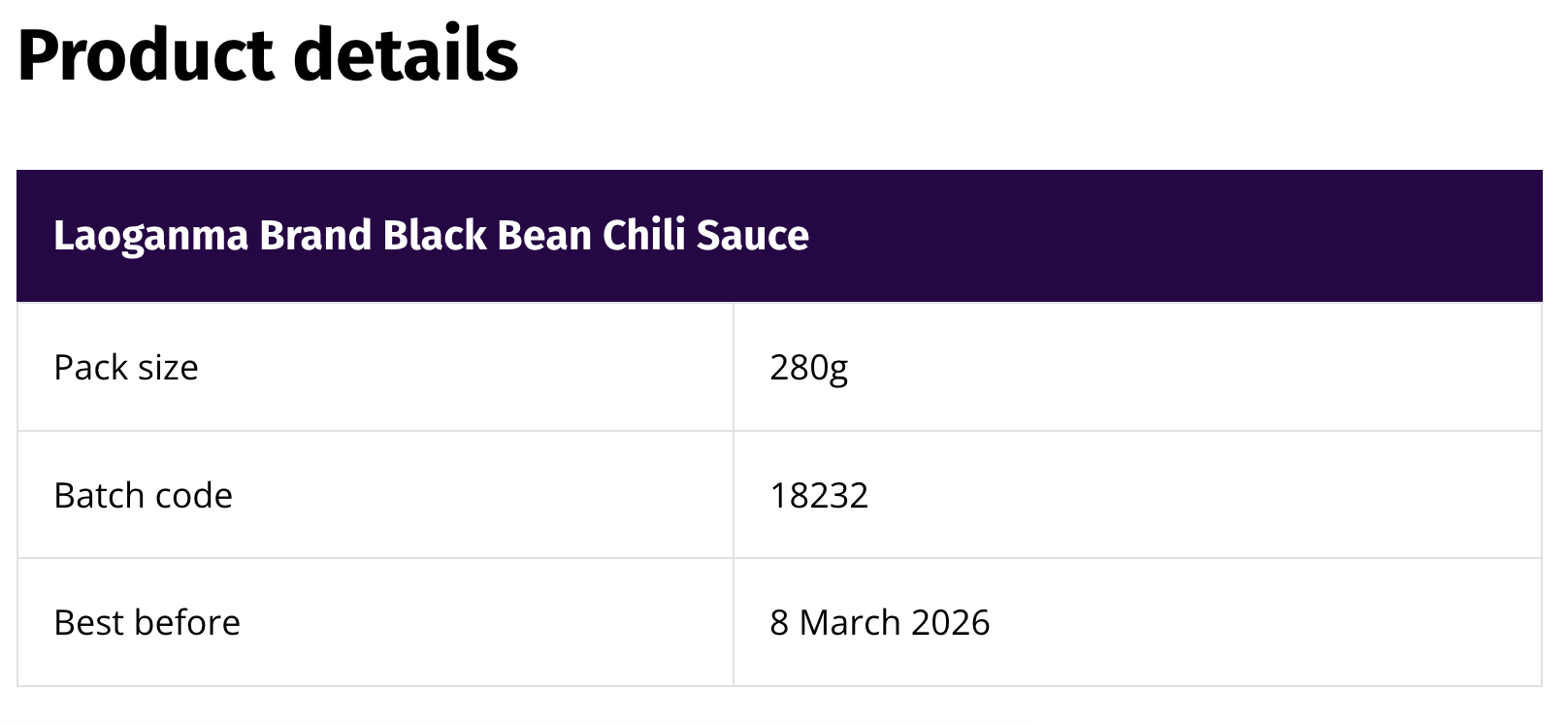Screen dimensions: 1568x724
Task: Click the "Best before" label cell
Action: pos(376,622)
